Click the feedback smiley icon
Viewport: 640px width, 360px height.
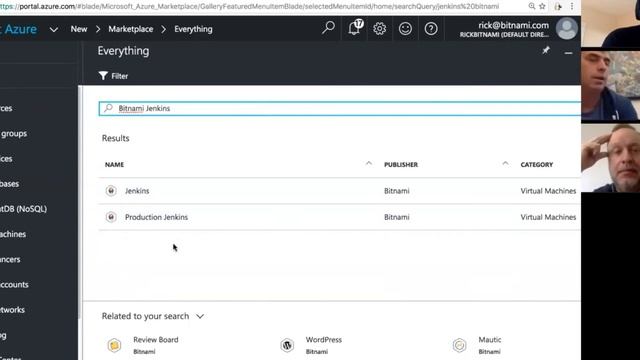pos(405,29)
